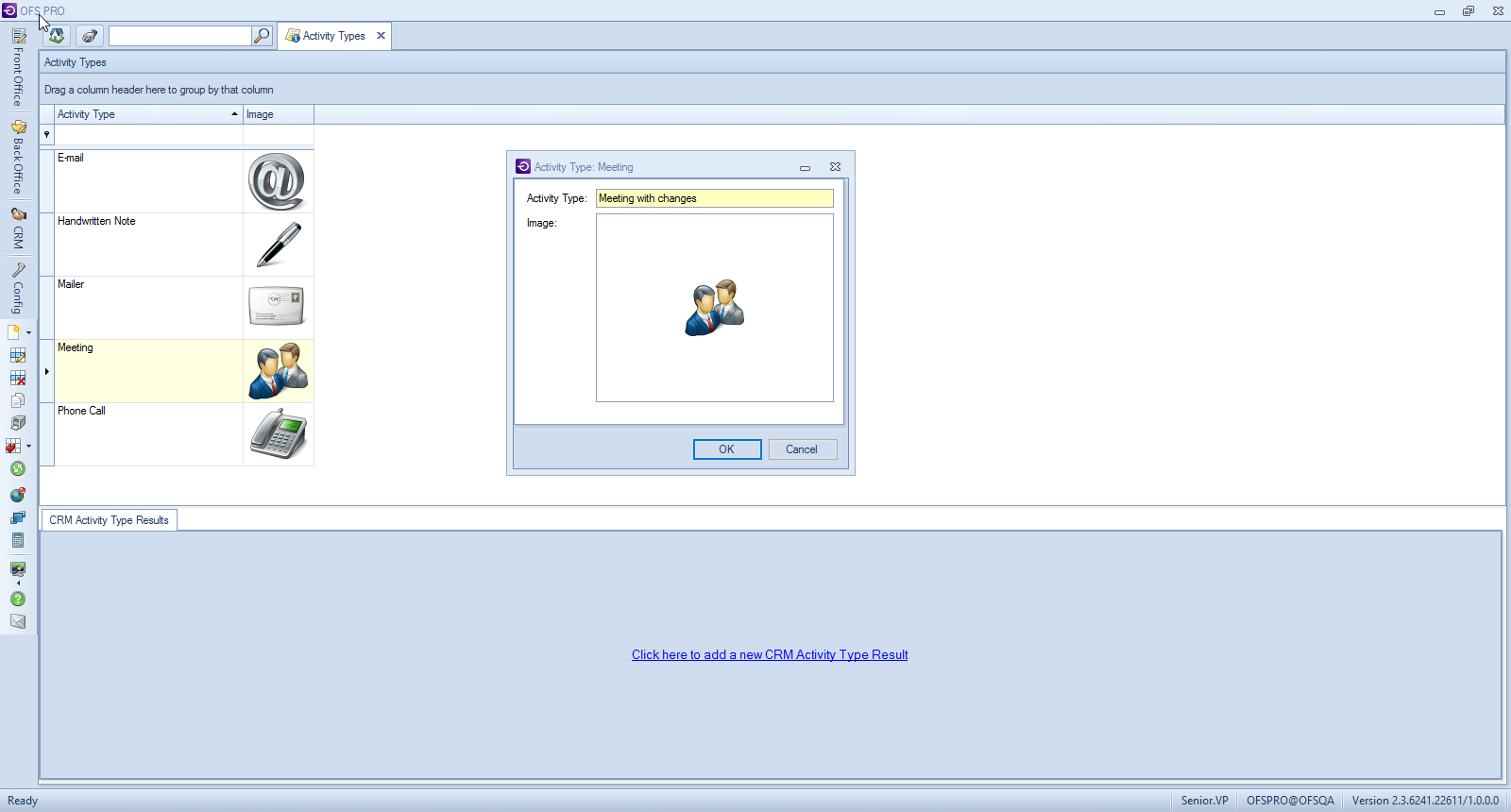
Task: Open the grid tag dropdown arrow
Action: click(x=29, y=446)
